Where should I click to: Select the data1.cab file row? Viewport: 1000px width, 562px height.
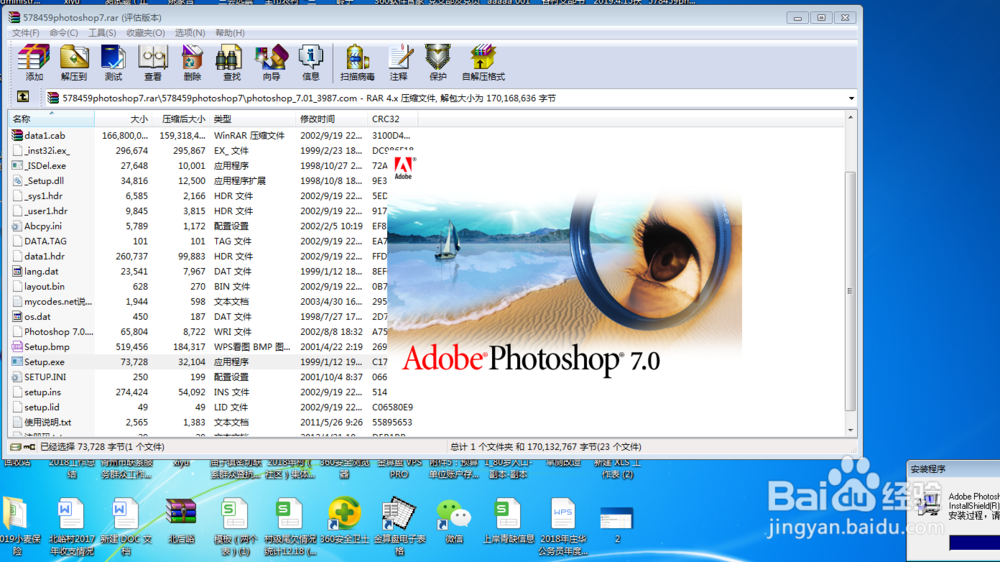214,135
